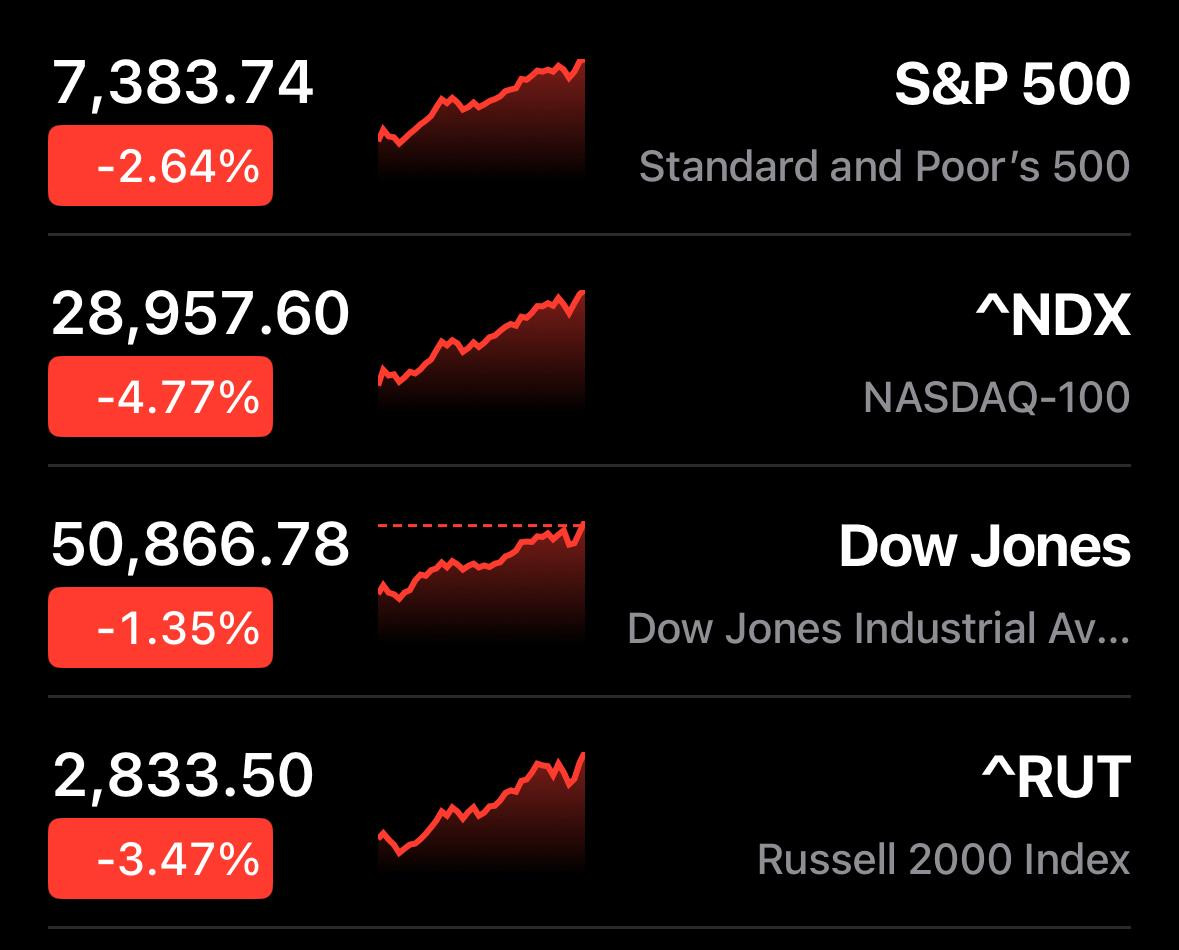Open the Russell 2000 Index label
Screen dimensions: 1179x950
point(944,859)
